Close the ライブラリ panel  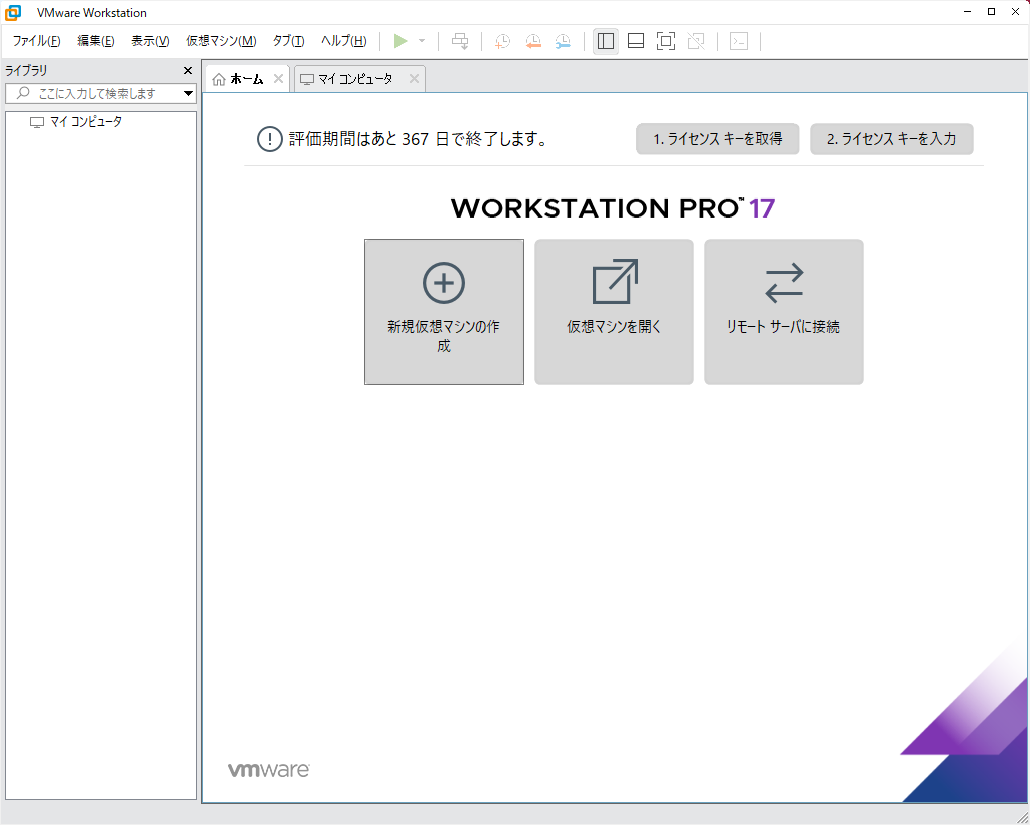[x=188, y=70]
